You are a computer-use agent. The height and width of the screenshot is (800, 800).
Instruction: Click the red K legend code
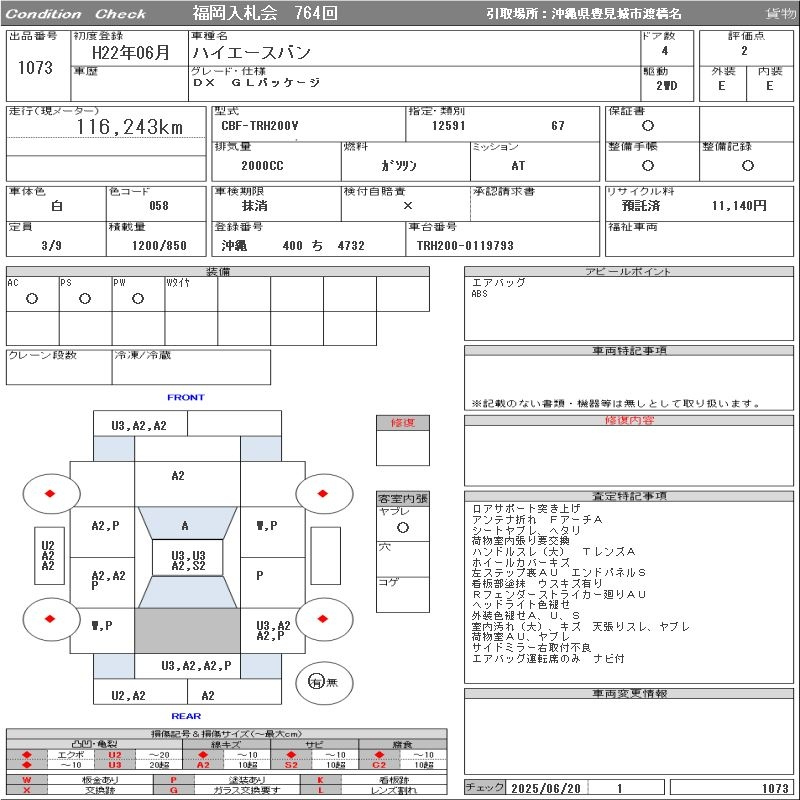320,780
